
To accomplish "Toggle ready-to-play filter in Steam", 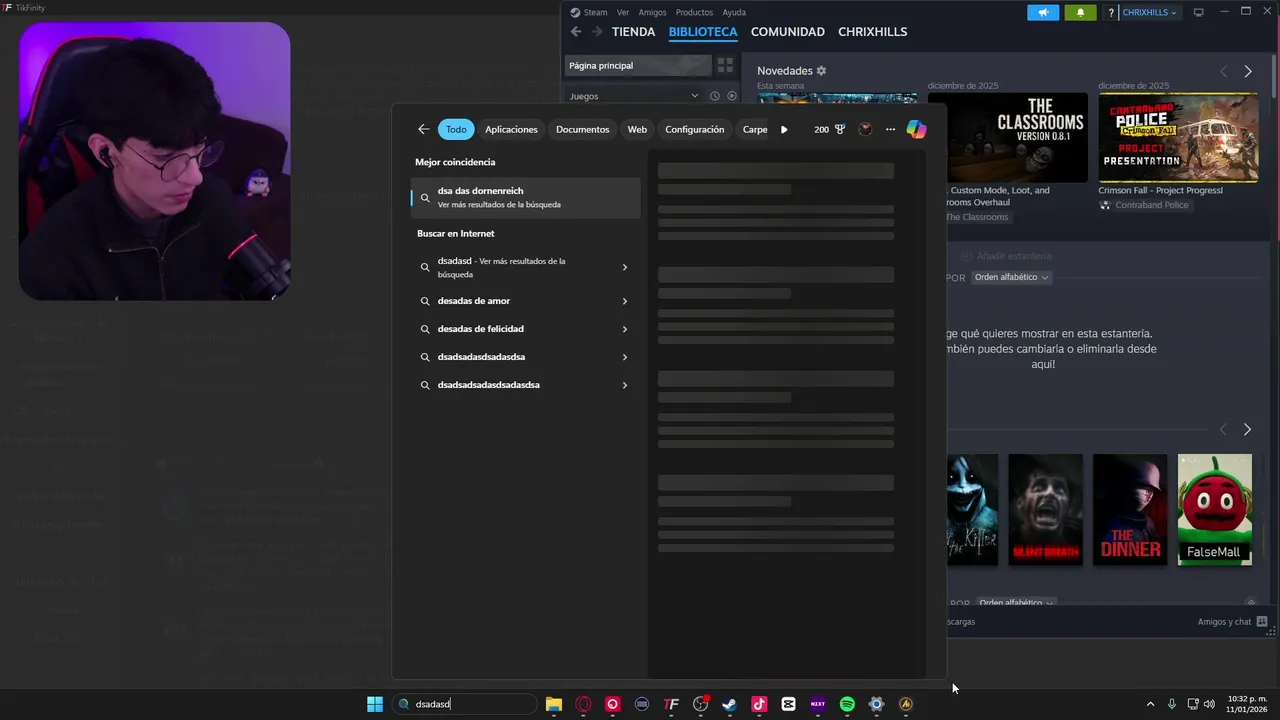I will coord(732,96).
